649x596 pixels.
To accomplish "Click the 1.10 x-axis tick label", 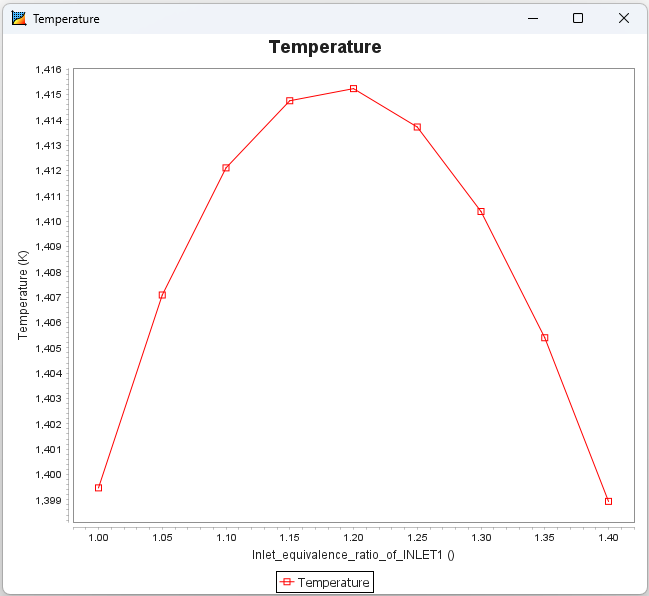I will 226,538.
